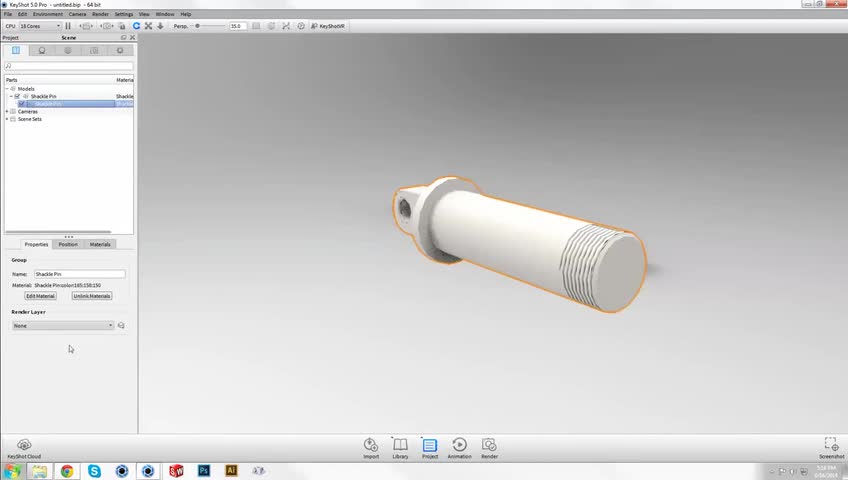Select the Settings tab icon in Project panel
This screenshot has width=848, height=480.
pos(120,50)
